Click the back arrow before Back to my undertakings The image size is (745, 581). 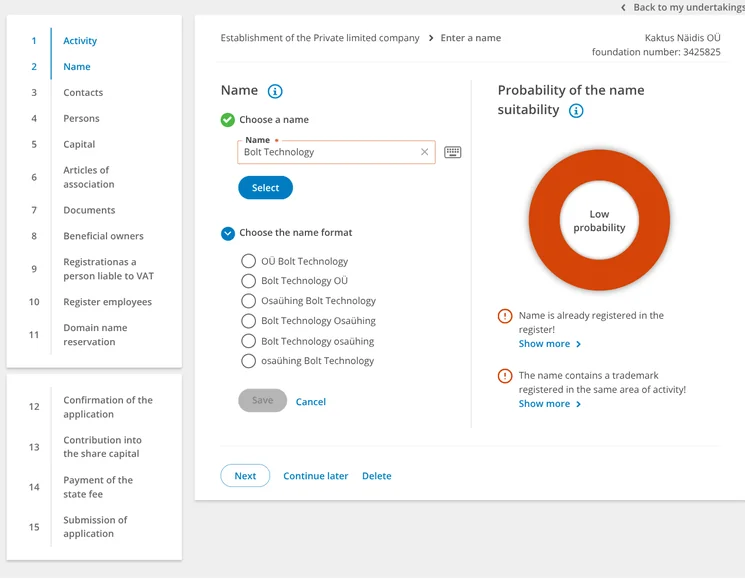point(623,8)
